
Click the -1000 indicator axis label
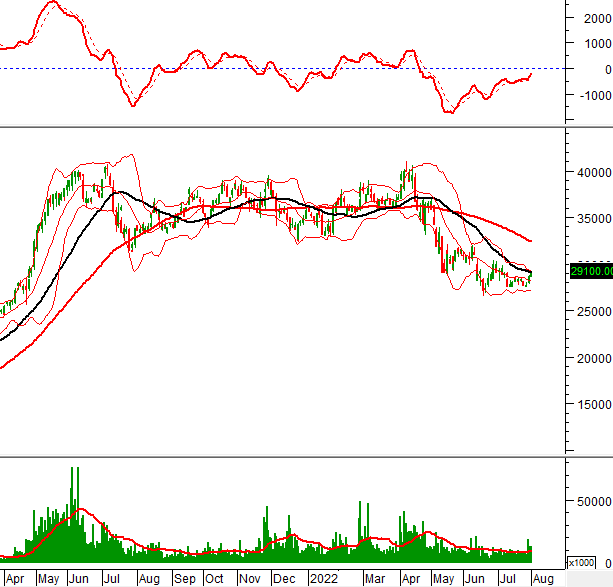point(595,95)
